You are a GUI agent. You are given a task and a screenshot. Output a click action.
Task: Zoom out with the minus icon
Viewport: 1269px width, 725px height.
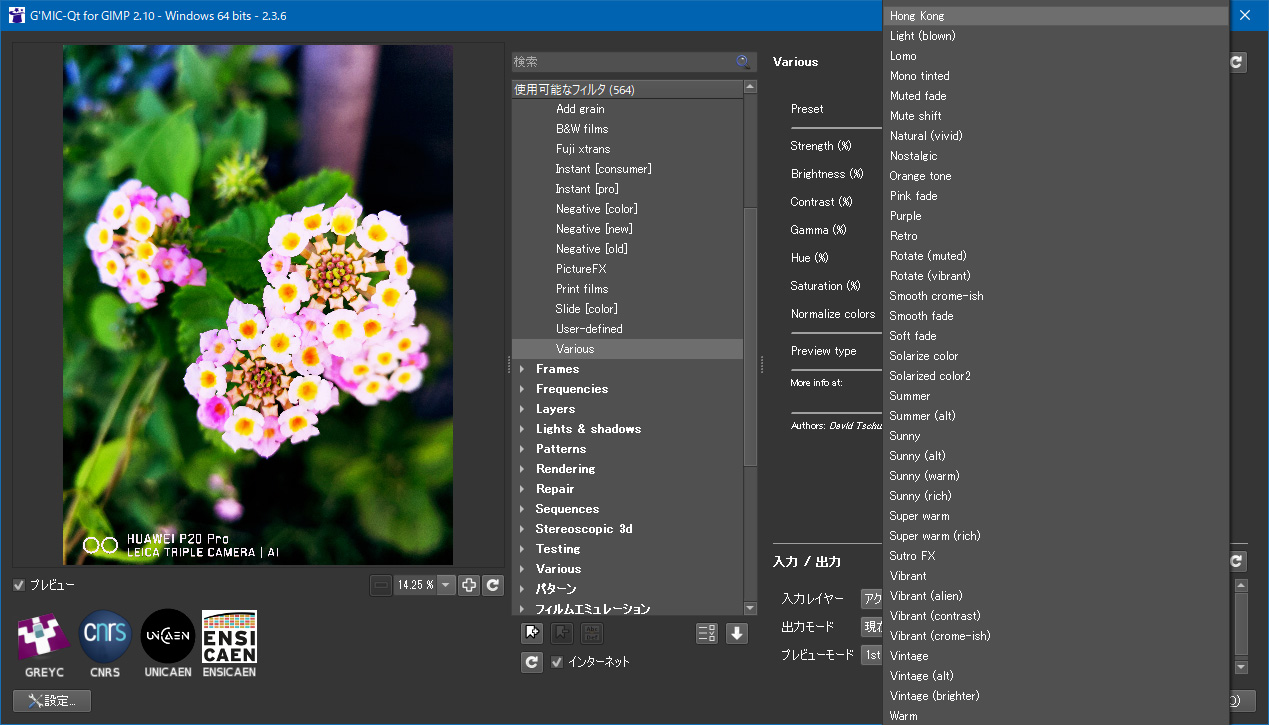(x=381, y=585)
